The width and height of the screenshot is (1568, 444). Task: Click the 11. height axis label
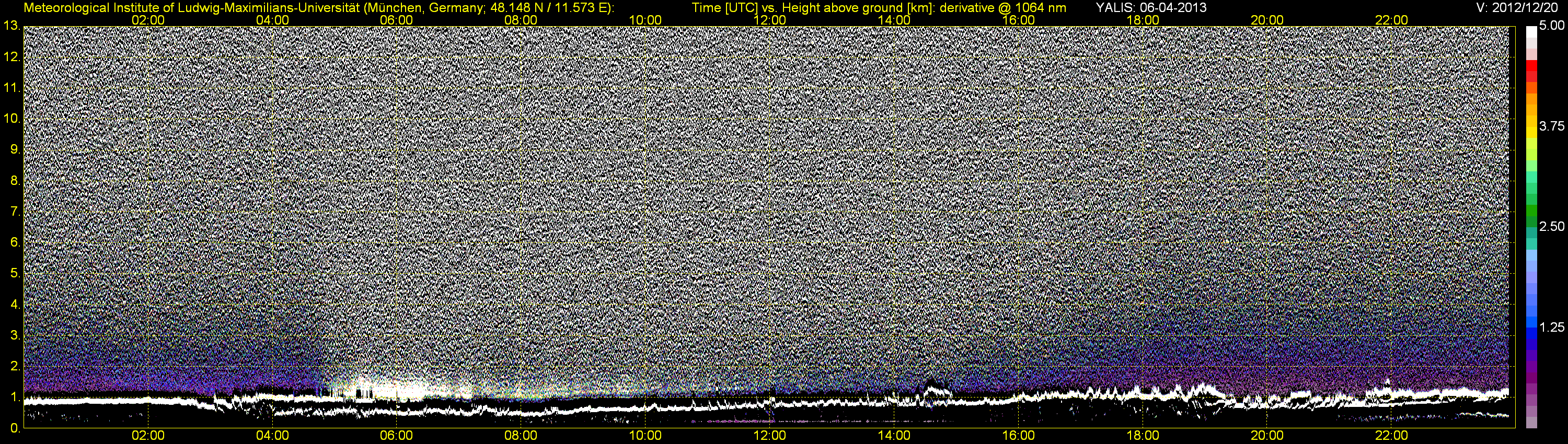11,88
